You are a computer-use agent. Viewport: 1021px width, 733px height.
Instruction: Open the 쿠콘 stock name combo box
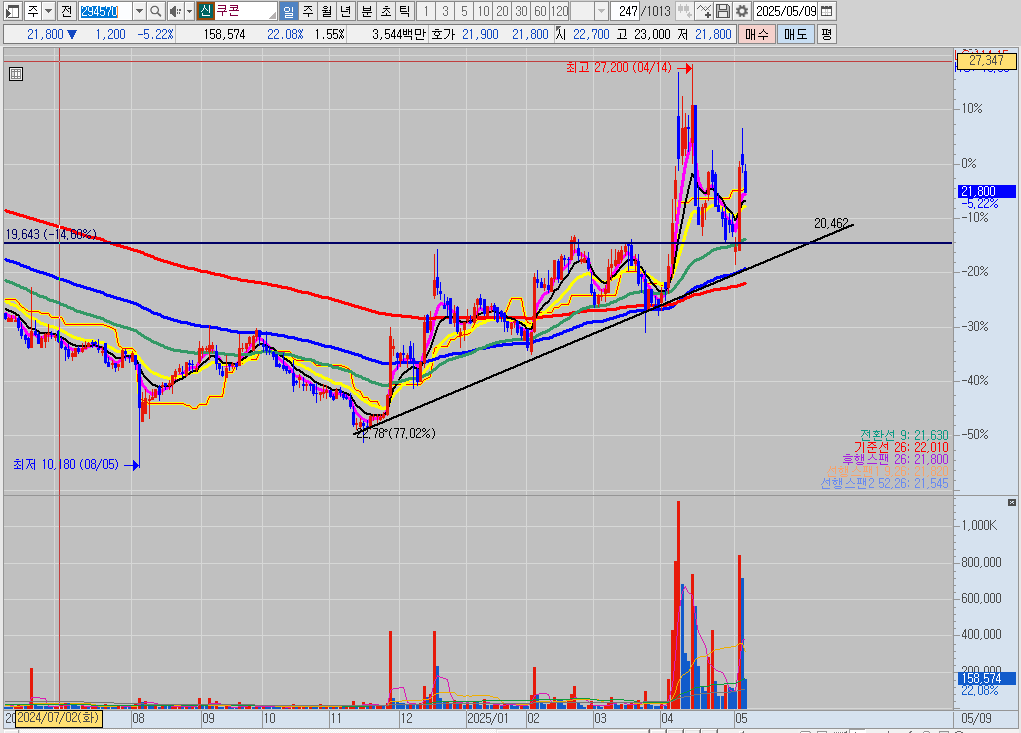coord(246,11)
